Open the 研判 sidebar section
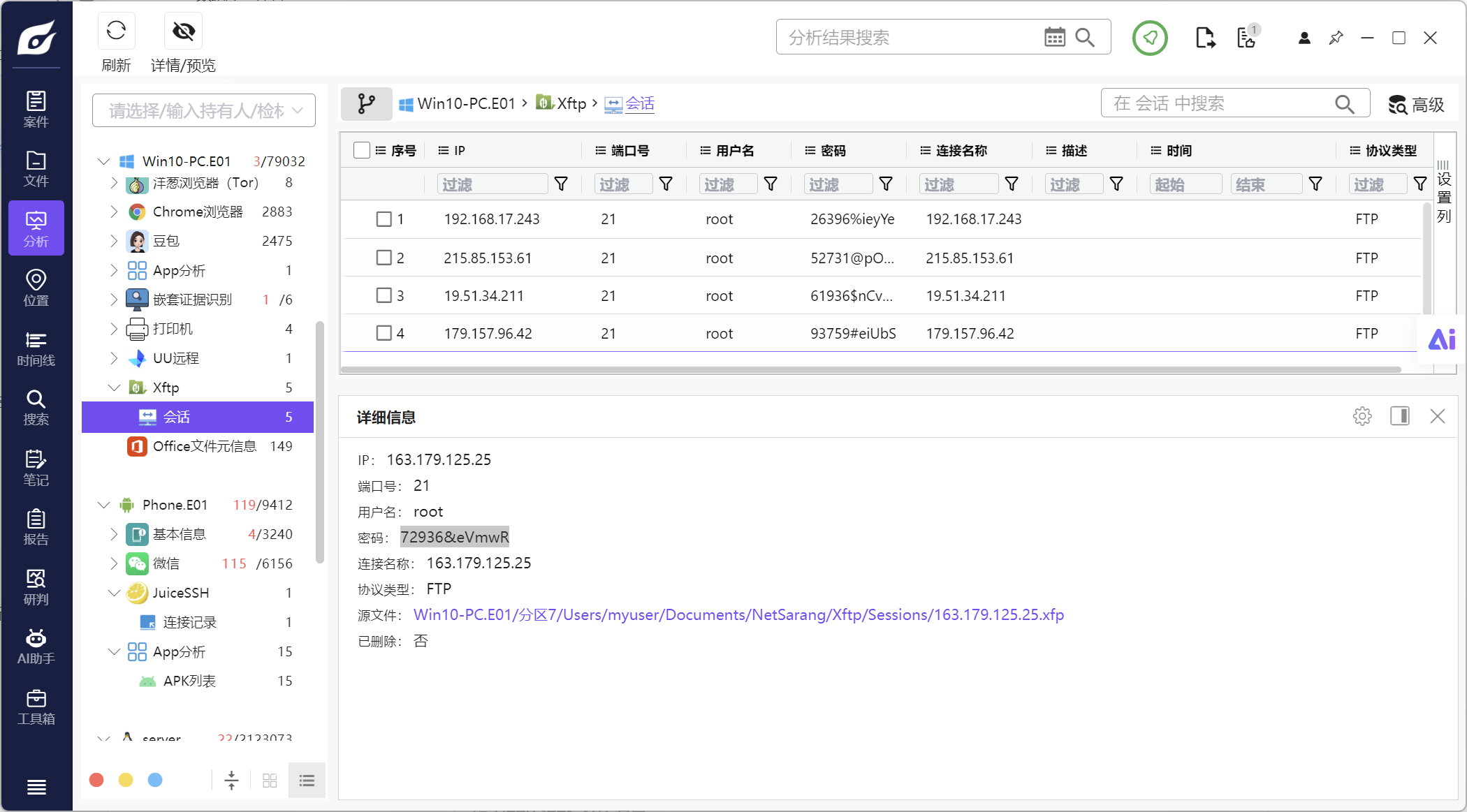 coord(36,586)
